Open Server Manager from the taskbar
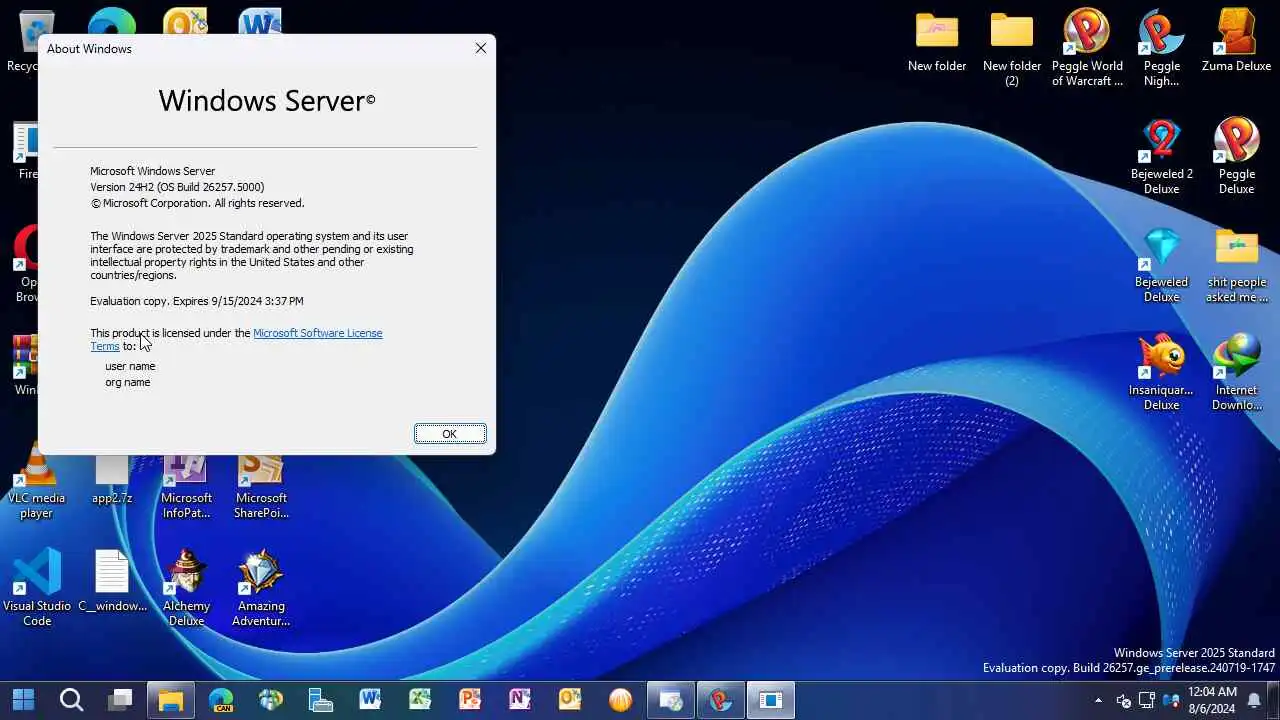 coord(321,700)
